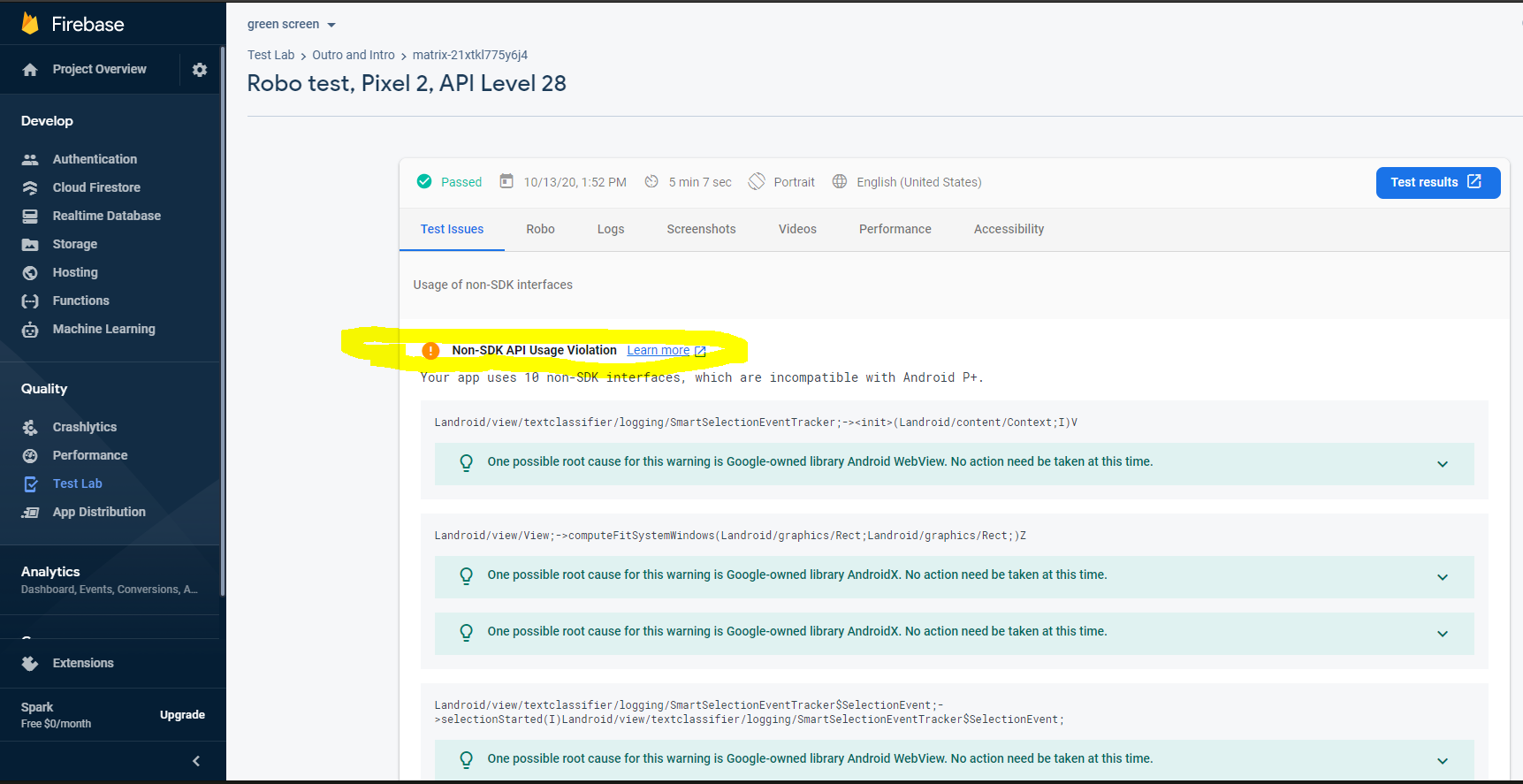The width and height of the screenshot is (1523, 784).
Task: Click the Project Overview home icon
Action: (30, 70)
